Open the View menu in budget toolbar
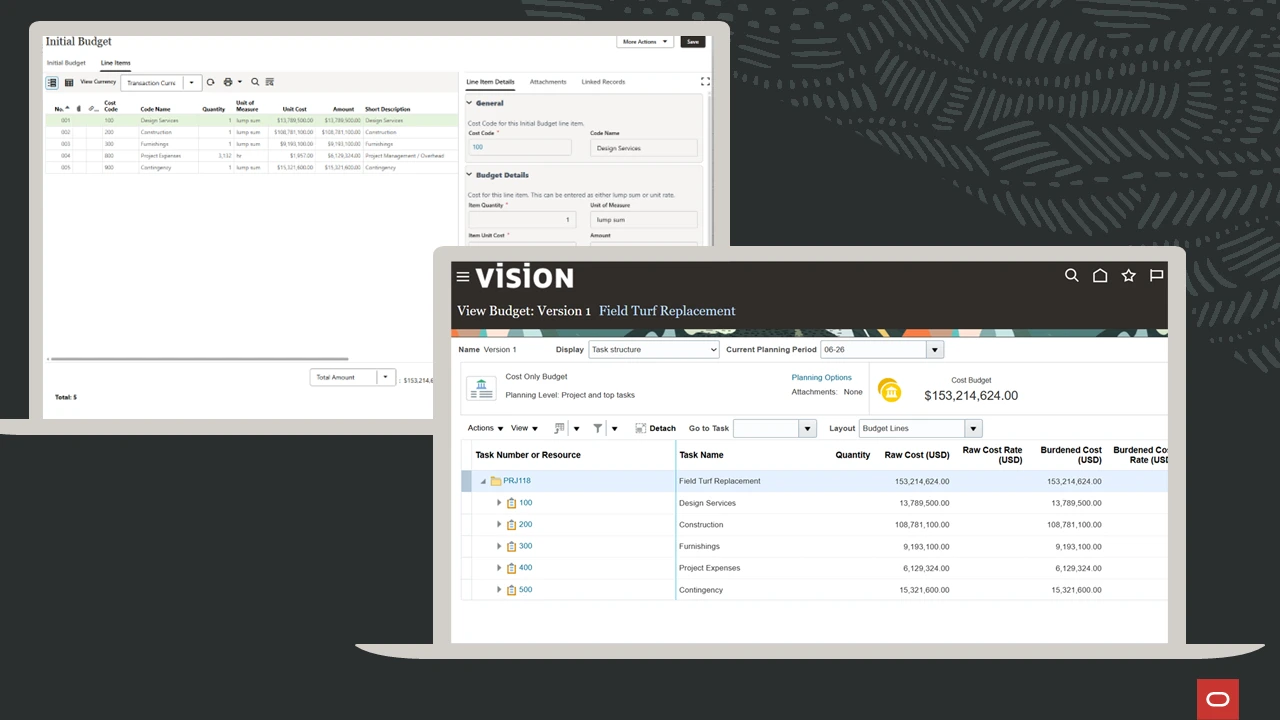 [x=524, y=428]
